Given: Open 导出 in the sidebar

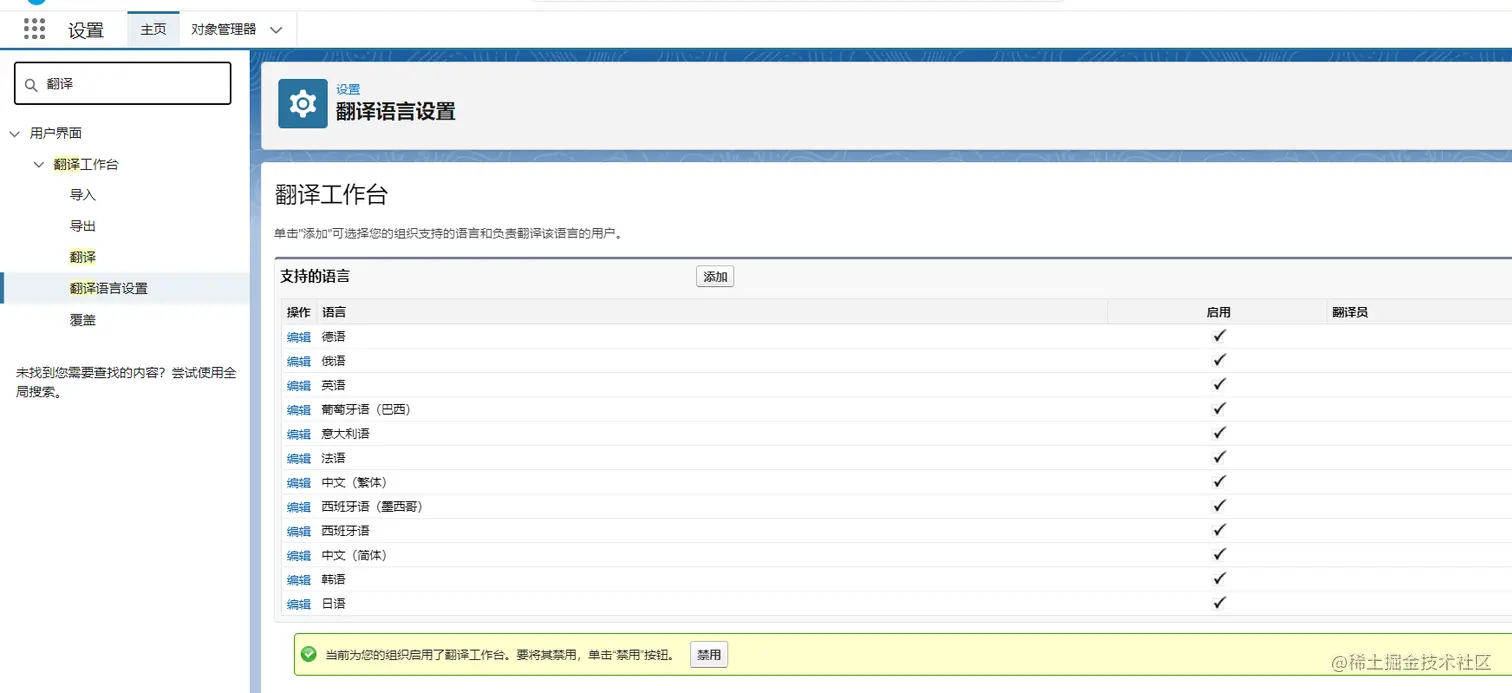Looking at the screenshot, I should (x=83, y=226).
